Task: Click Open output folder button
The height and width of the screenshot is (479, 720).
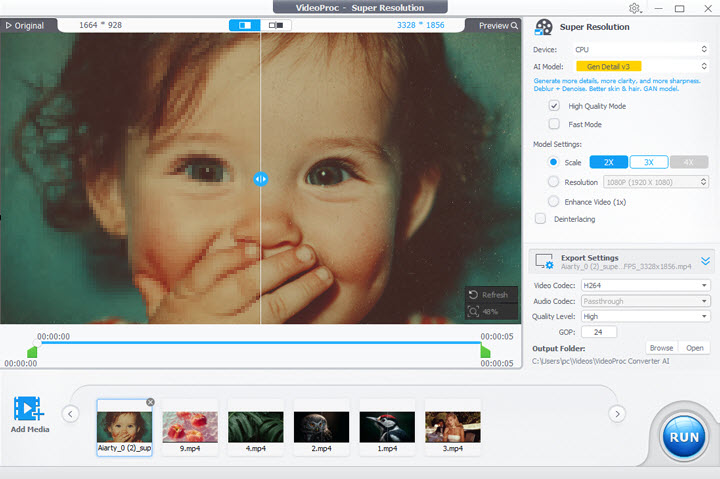Action: 694,348
